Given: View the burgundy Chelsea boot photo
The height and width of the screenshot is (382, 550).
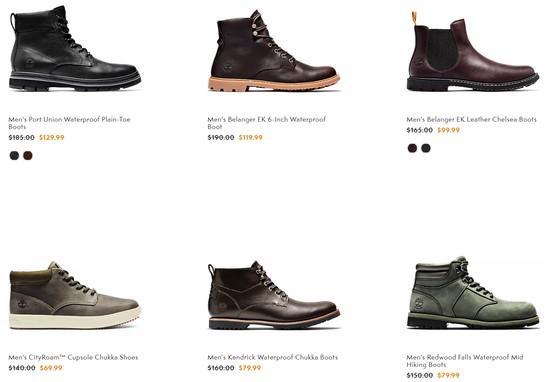Looking at the screenshot, I should [x=473, y=52].
